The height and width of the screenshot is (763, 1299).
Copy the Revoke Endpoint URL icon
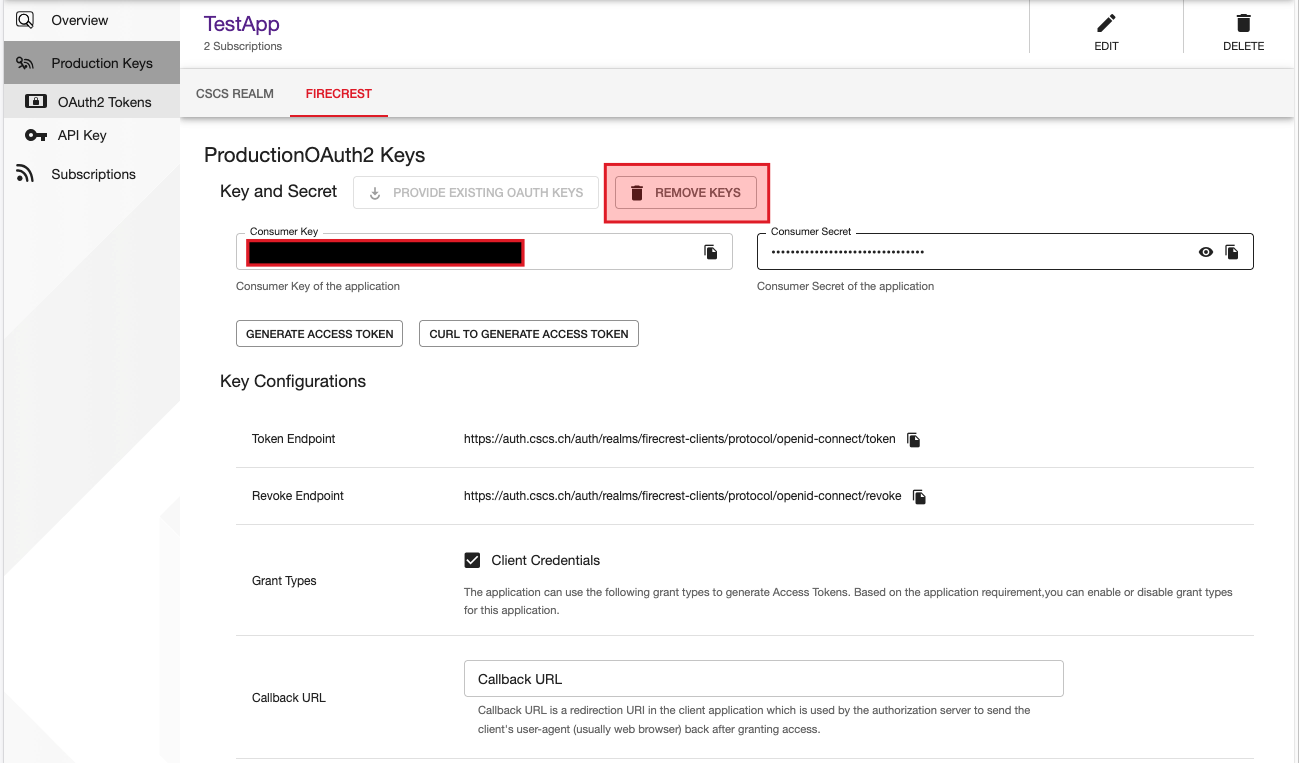point(919,495)
